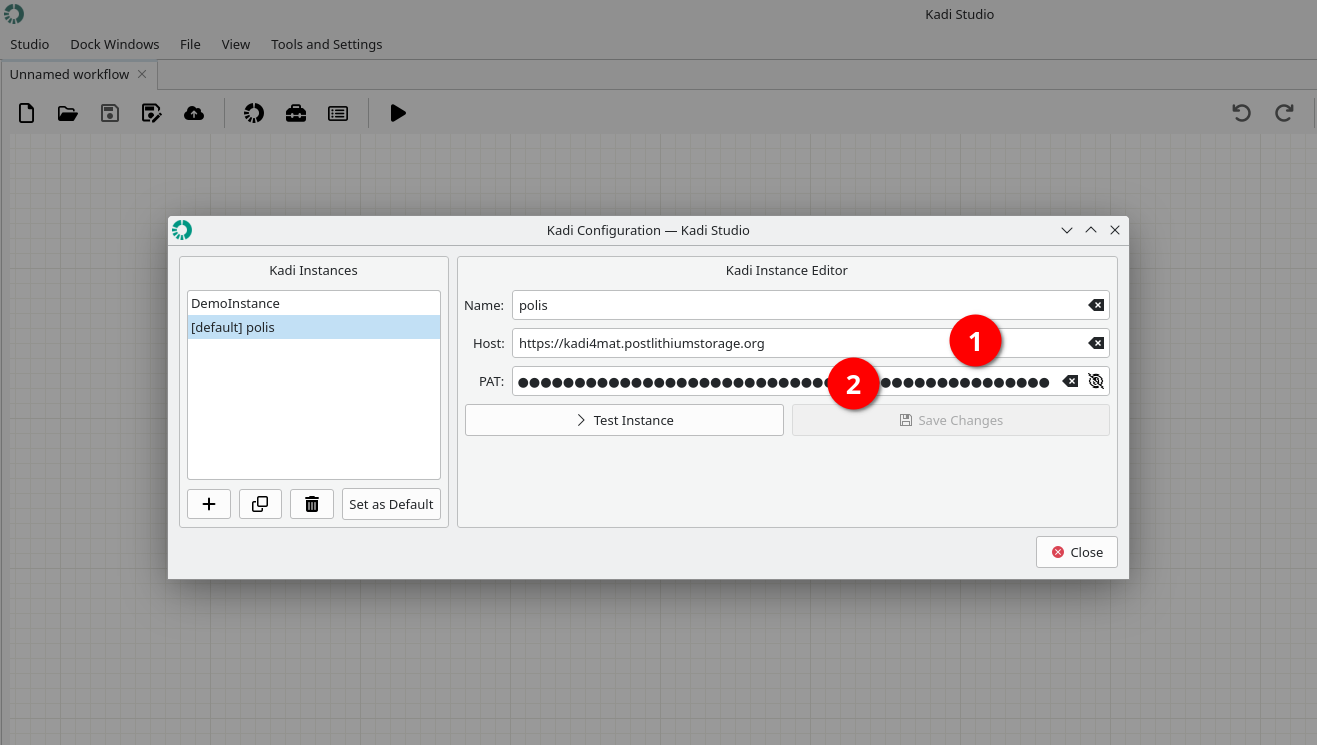Minimize the Kadi Configuration dialog
Image resolution: width=1317 pixels, height=745 pixels.
click(1067, 230)
